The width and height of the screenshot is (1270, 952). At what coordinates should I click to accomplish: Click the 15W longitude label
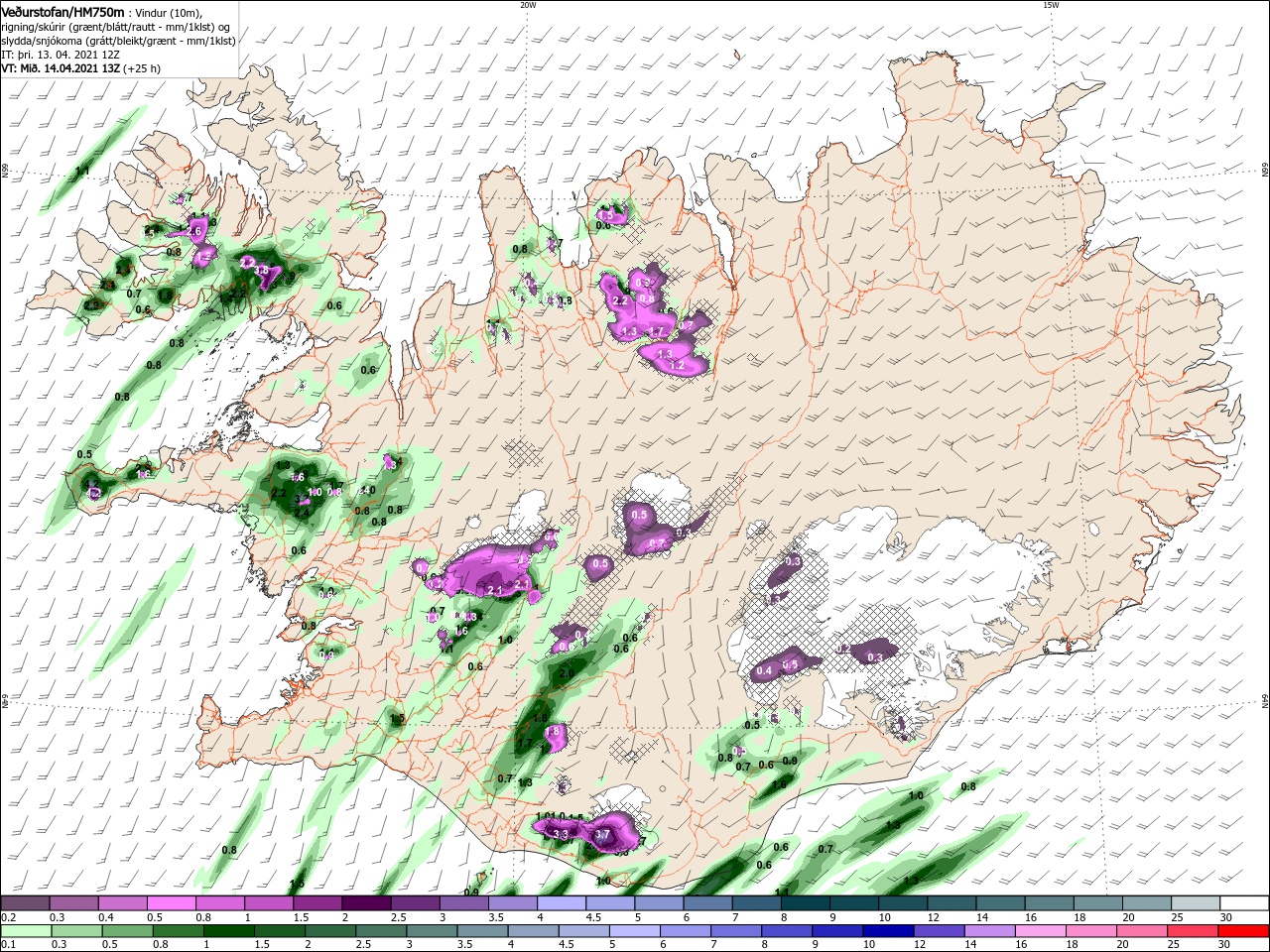(1050, 4)
